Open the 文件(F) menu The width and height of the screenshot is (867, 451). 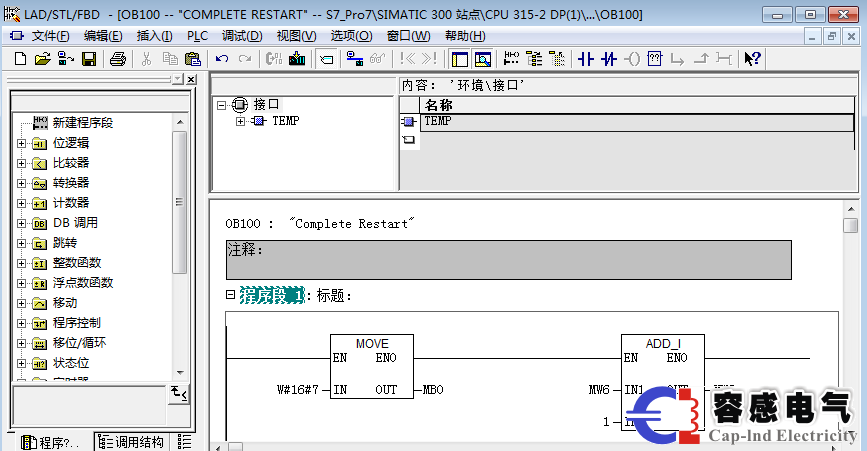(50, 36)
